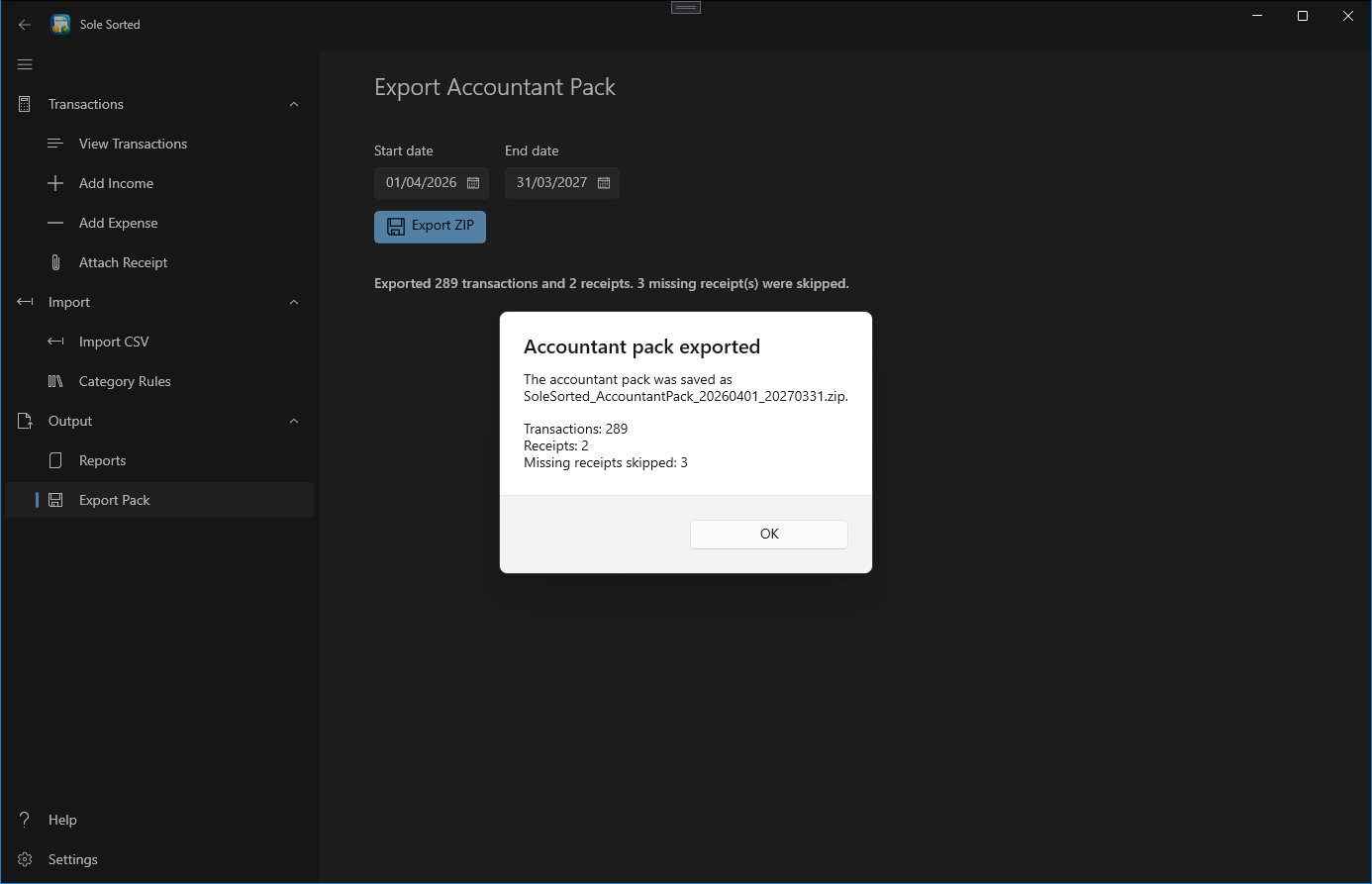Collapse the Output section chevron
This screenshot has height=884, width=1372.
pos(294,421)
